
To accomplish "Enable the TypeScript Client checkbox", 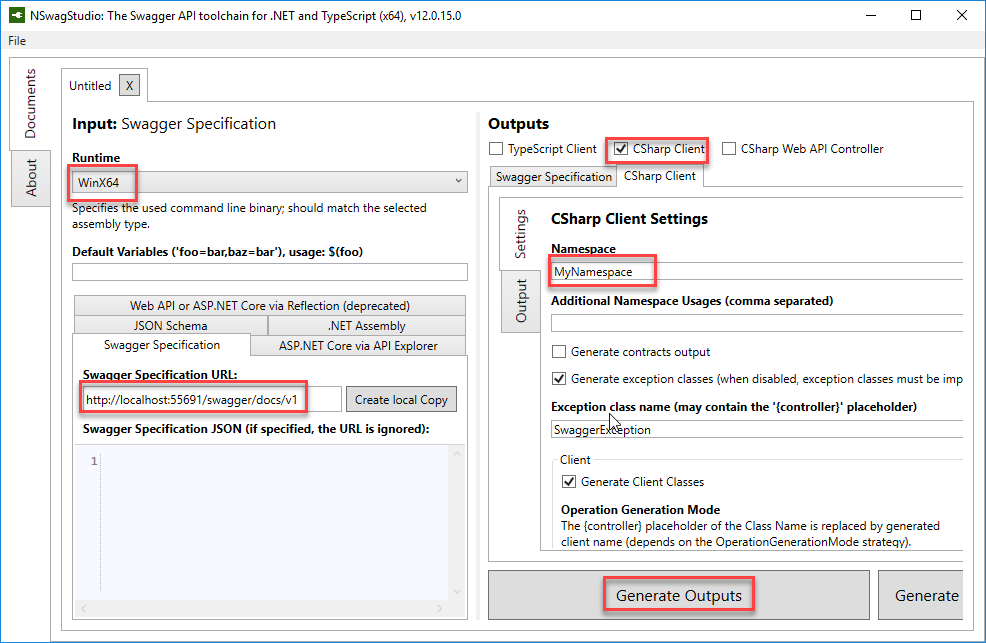I will 496,149.
